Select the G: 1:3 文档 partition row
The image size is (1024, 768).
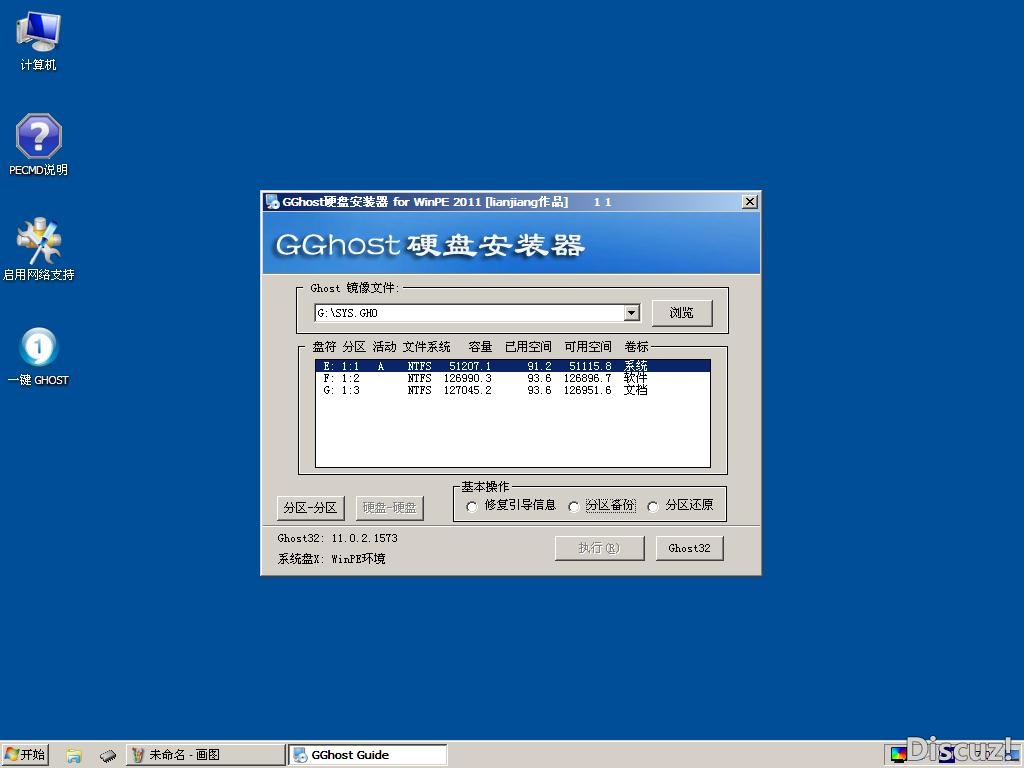point(513,390)
